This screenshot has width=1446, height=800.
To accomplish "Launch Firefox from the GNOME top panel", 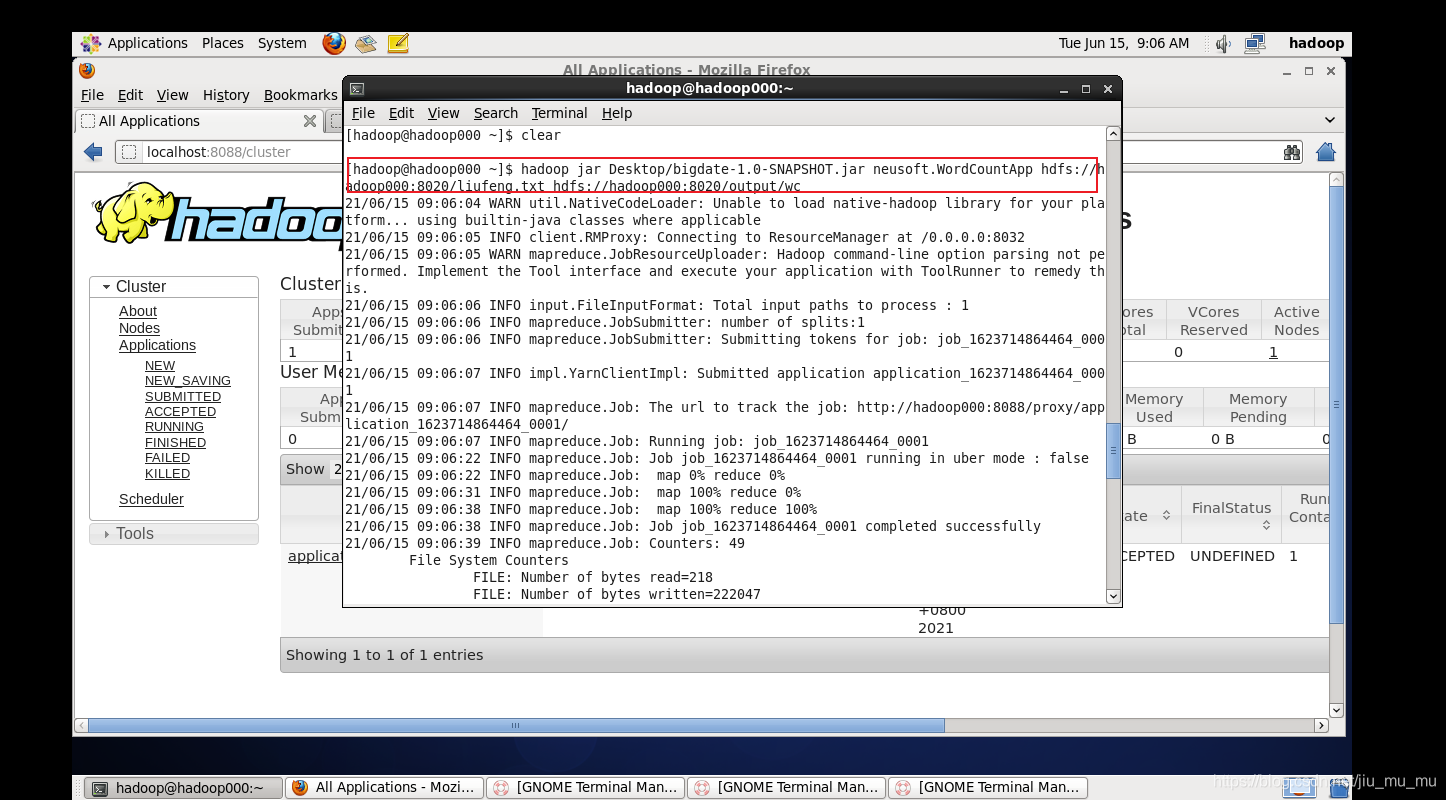I will pos(334,43).
